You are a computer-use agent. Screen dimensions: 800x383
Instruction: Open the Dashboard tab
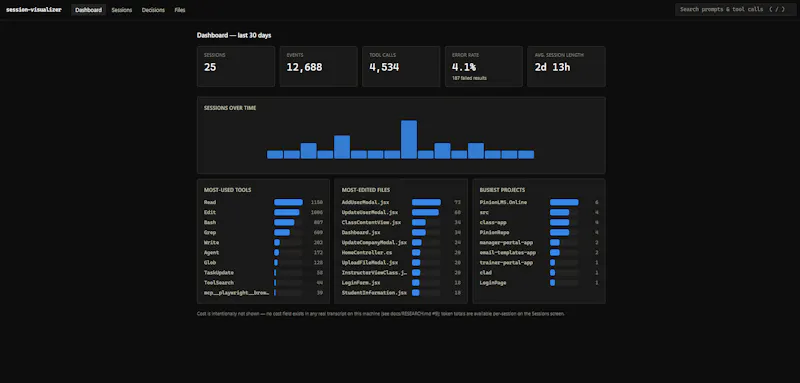(x=88, y=10)
